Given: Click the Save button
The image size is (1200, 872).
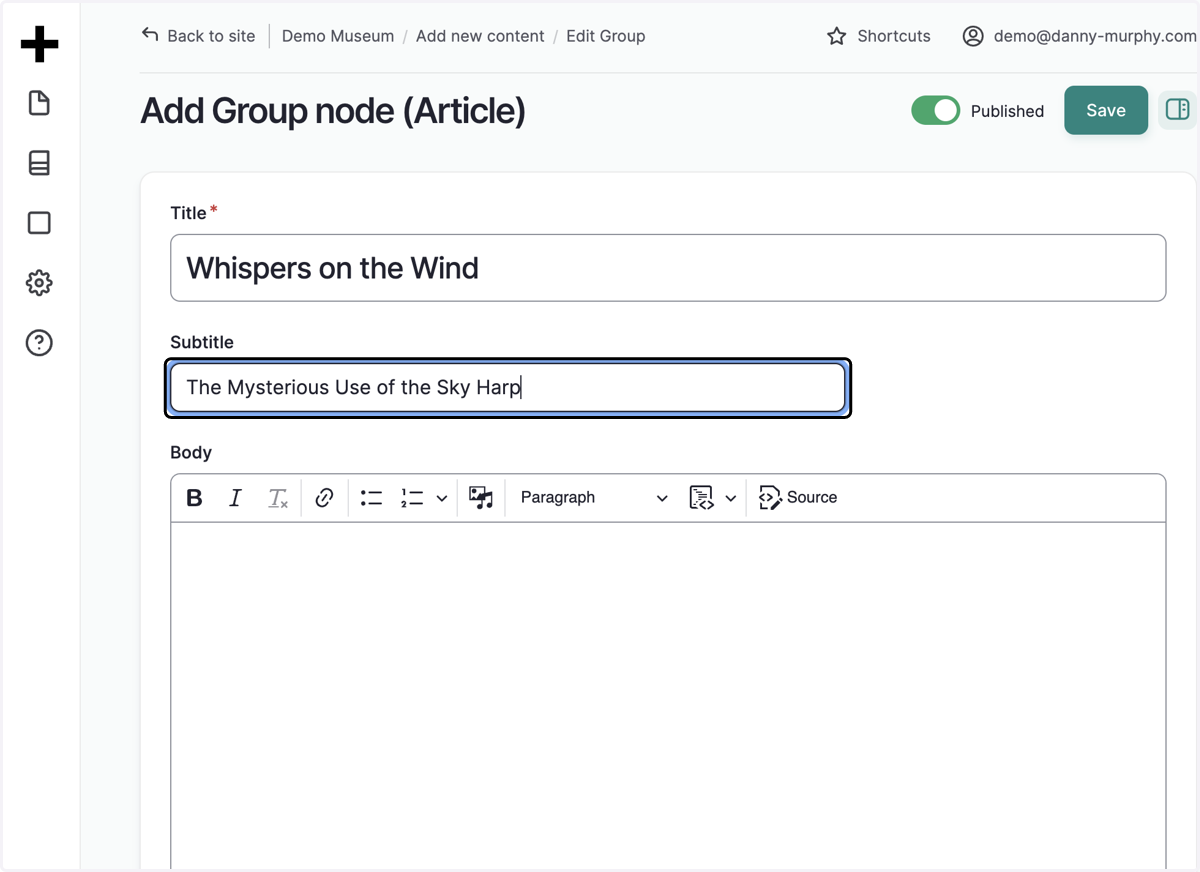Looking at the screenshot, I should coord(1106,110).
